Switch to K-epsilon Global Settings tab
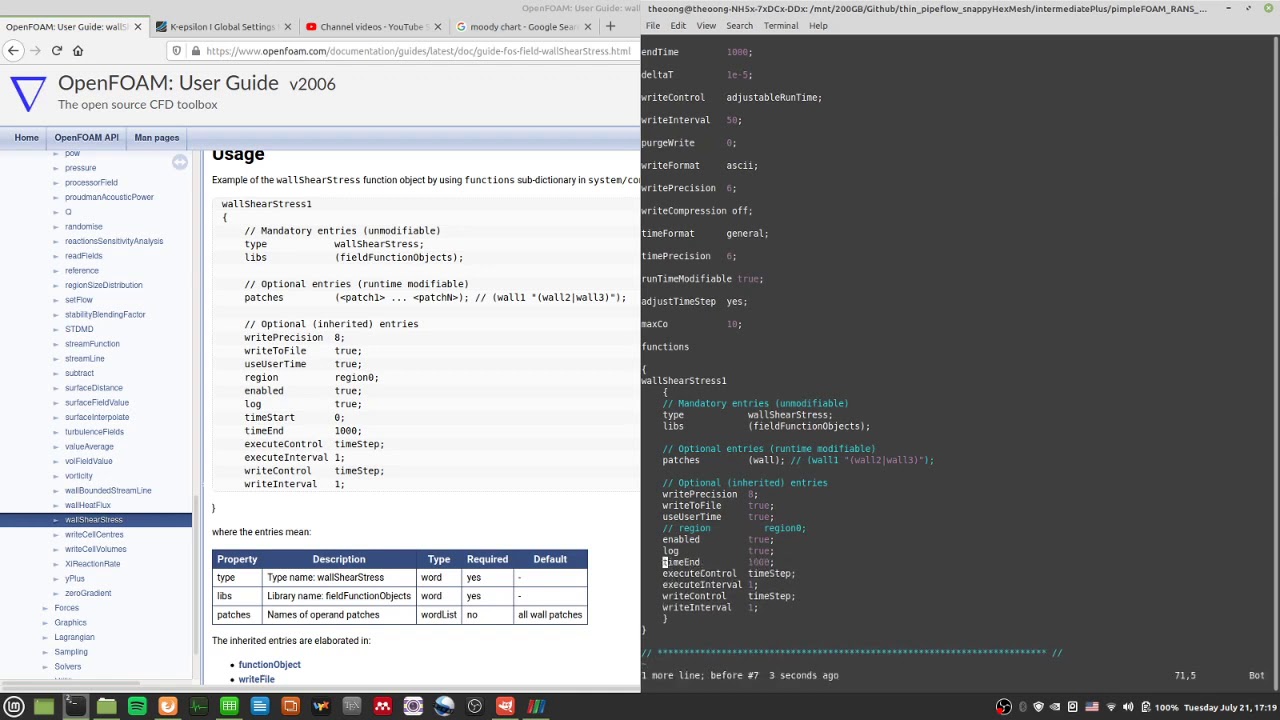The width and height of the screenshot is (1280, 720). [x=222, y=27]
